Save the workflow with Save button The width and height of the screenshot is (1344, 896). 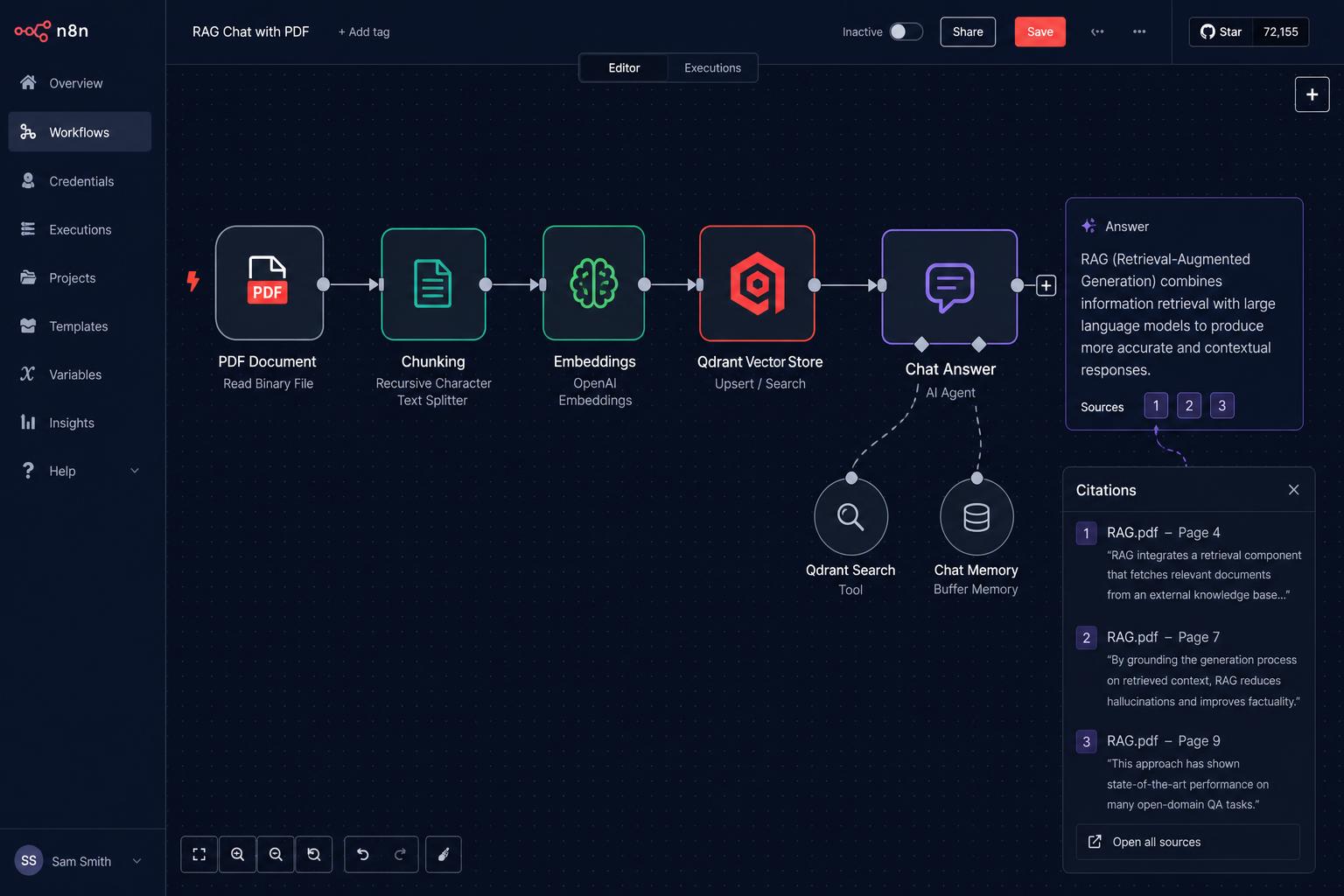(1039, 31)
